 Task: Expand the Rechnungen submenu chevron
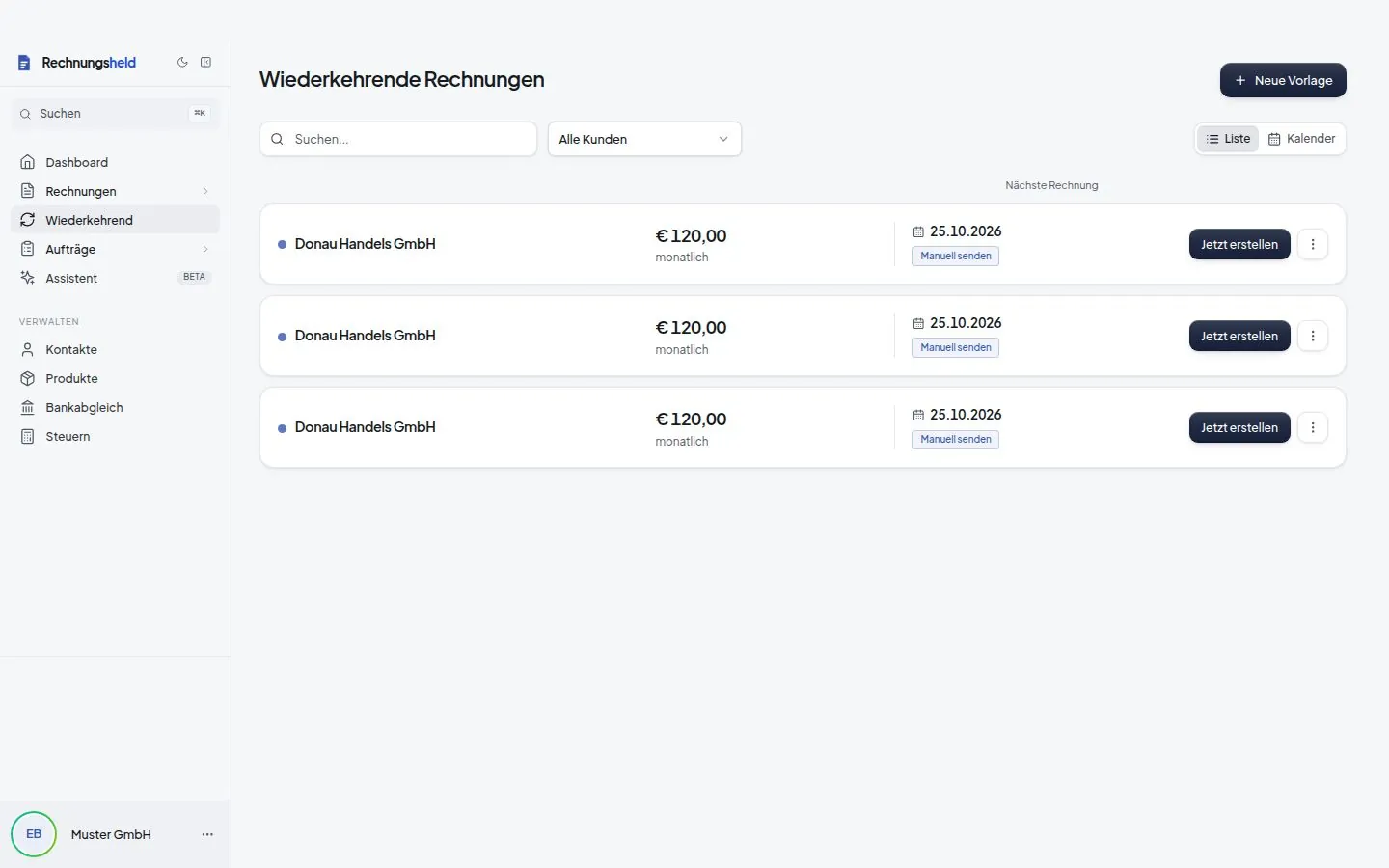pyautogui.click(x=205, y=191)
